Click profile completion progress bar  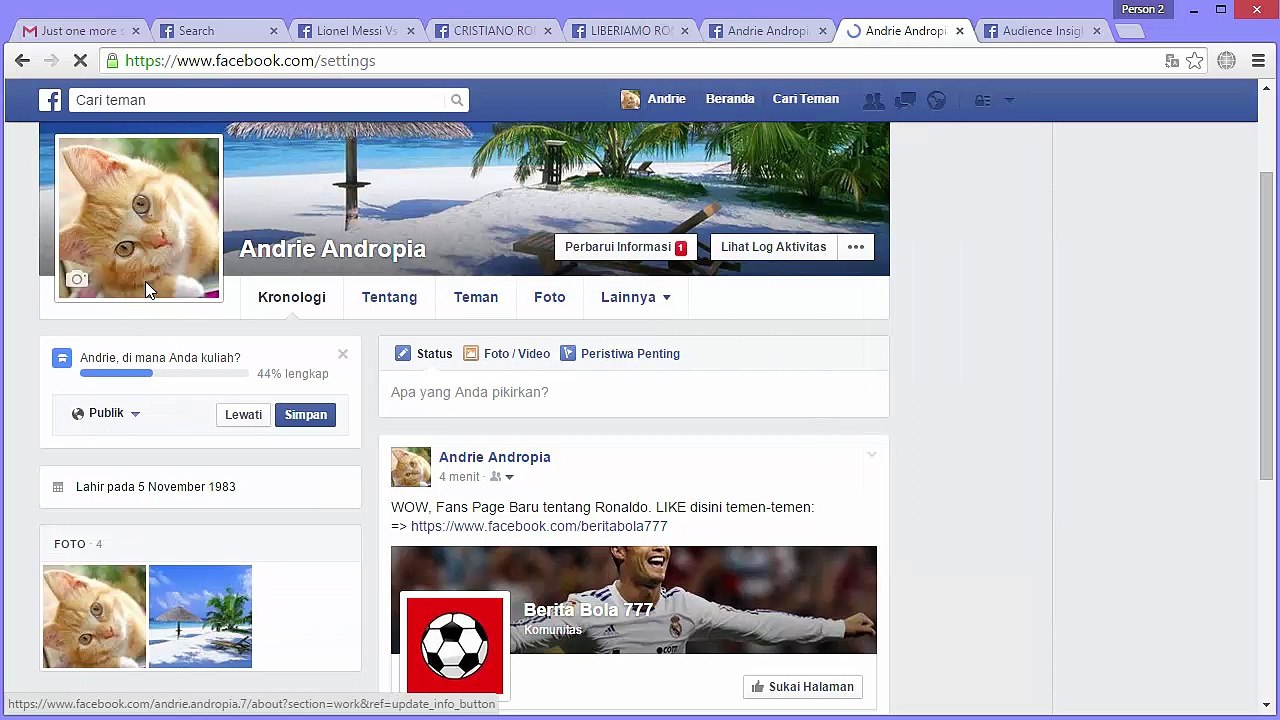click(x=164, y=373)
